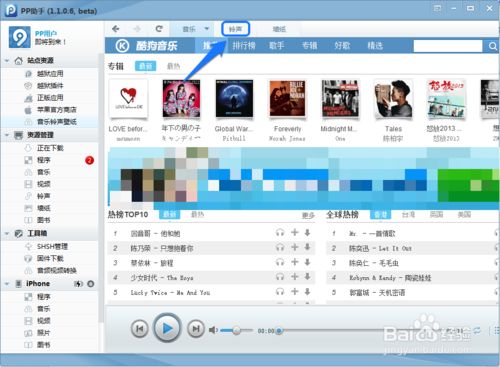Image resolution: width=500 pixels, height=367 pixels.
Task: Open the 歌手 navigation tab
Action: click(277, 45)
